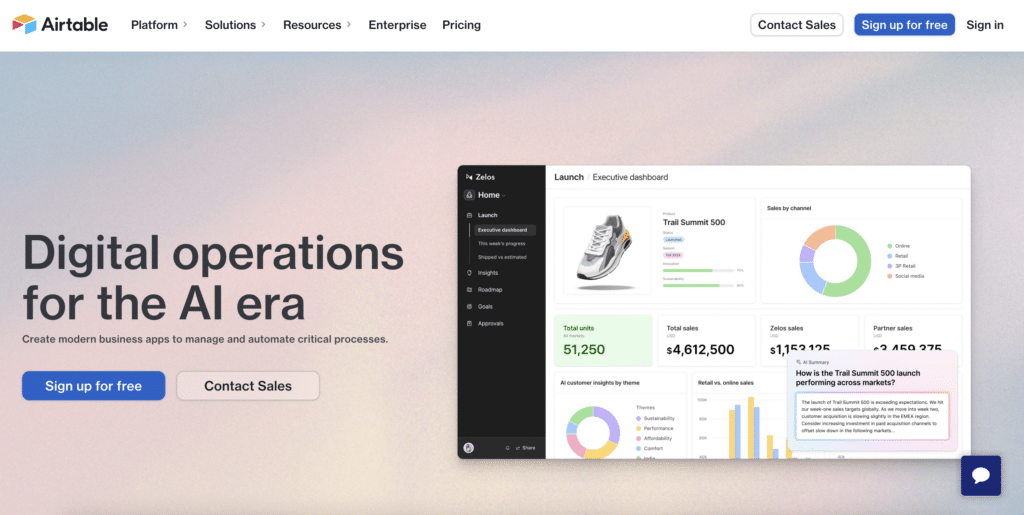Click the Zelos logo icon in dashboard sidebar
The height and width of the screenshot is (515, 1024).
469,177
